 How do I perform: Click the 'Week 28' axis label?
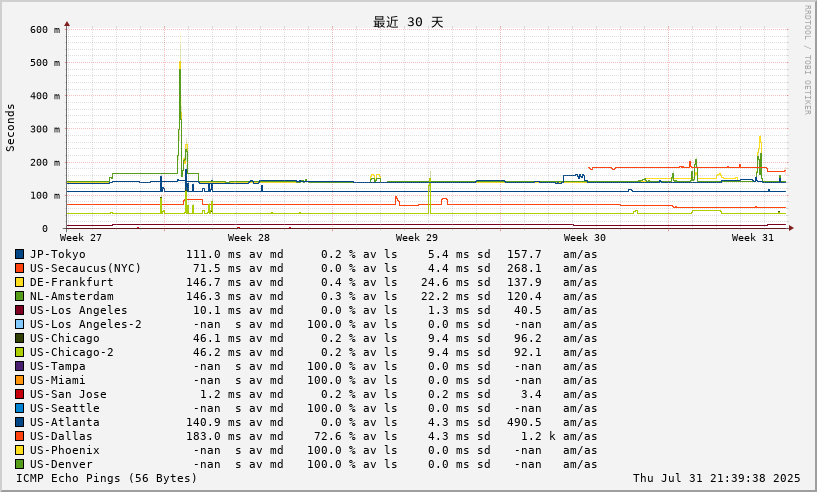click(249, 238)
